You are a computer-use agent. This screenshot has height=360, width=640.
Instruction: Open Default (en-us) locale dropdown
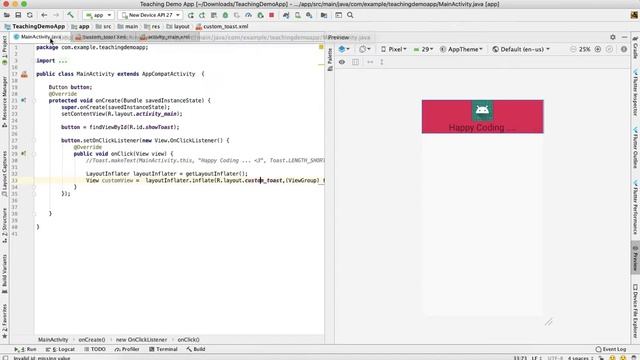pos(521,49)
